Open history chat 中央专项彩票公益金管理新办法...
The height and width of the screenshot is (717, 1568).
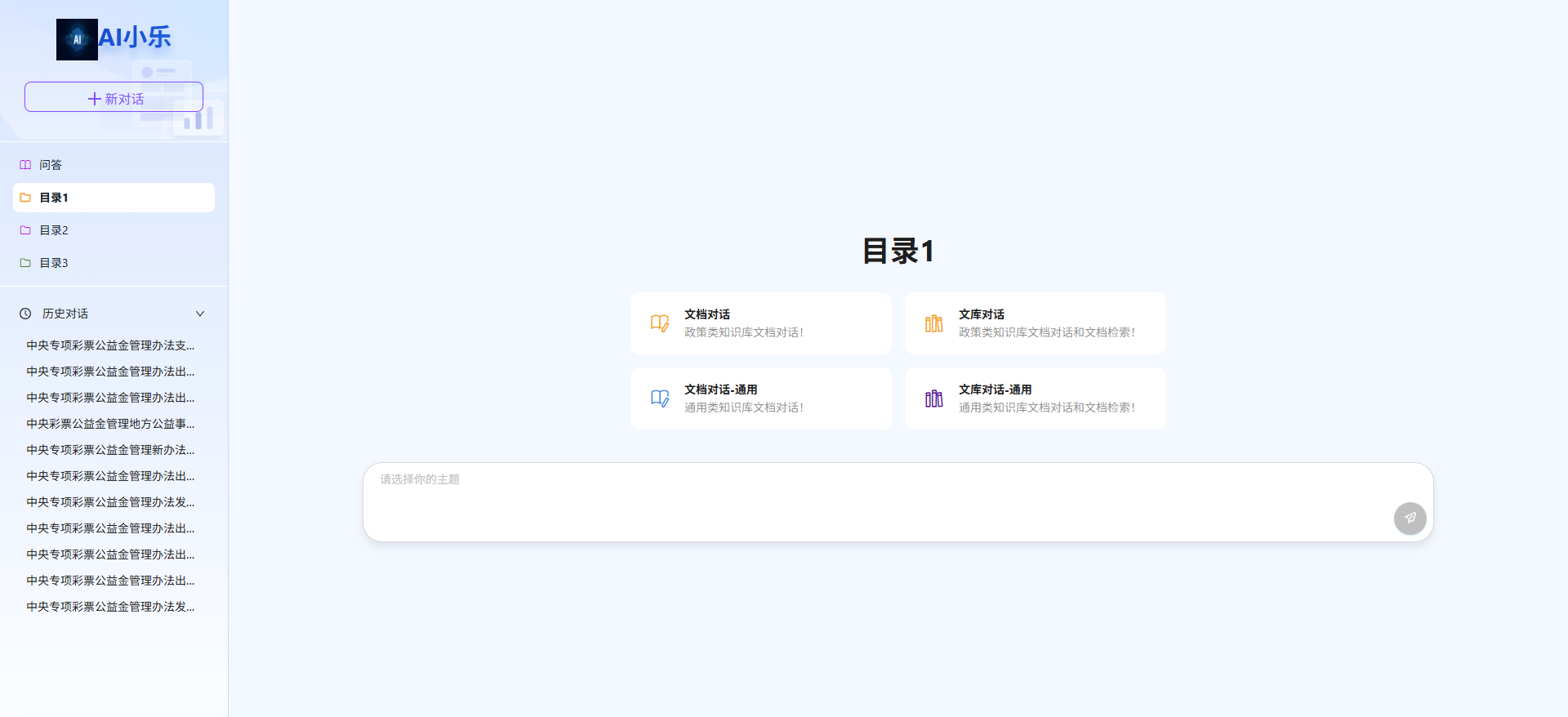tap(110, 450)
